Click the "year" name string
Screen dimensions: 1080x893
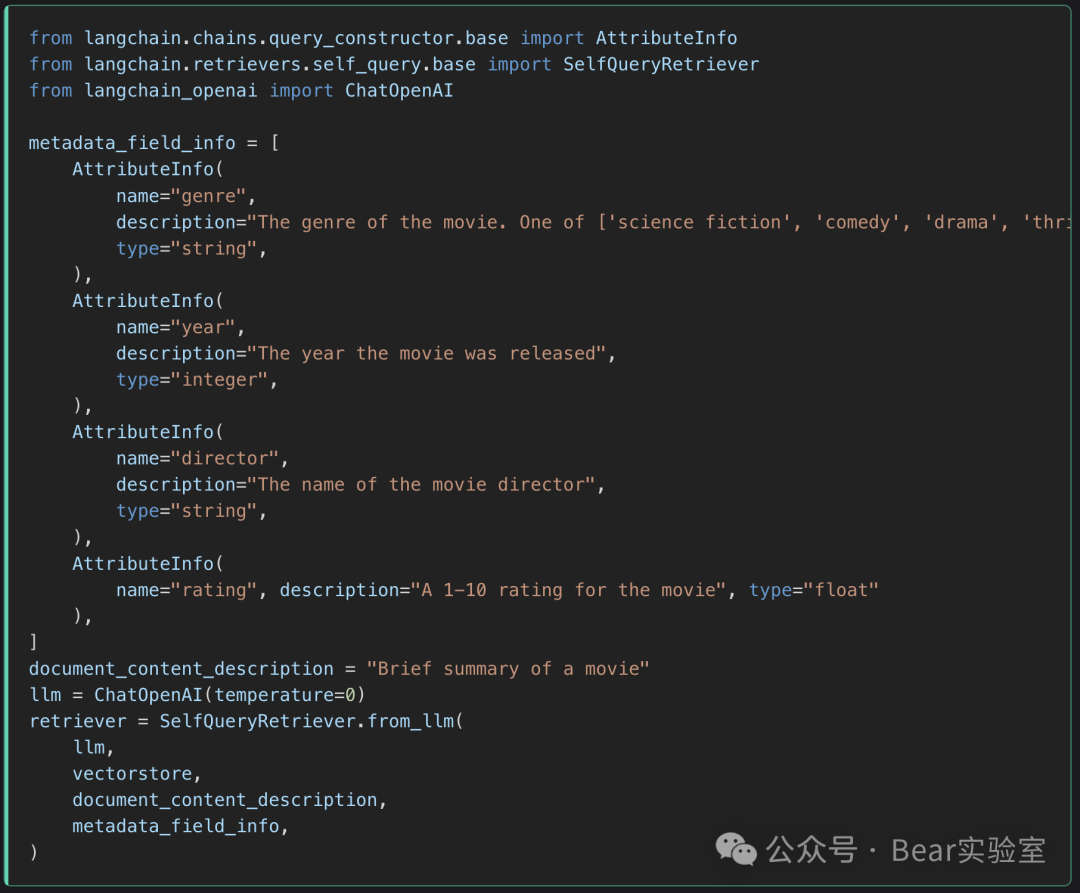pyautogui.click(x=208, y=327)
